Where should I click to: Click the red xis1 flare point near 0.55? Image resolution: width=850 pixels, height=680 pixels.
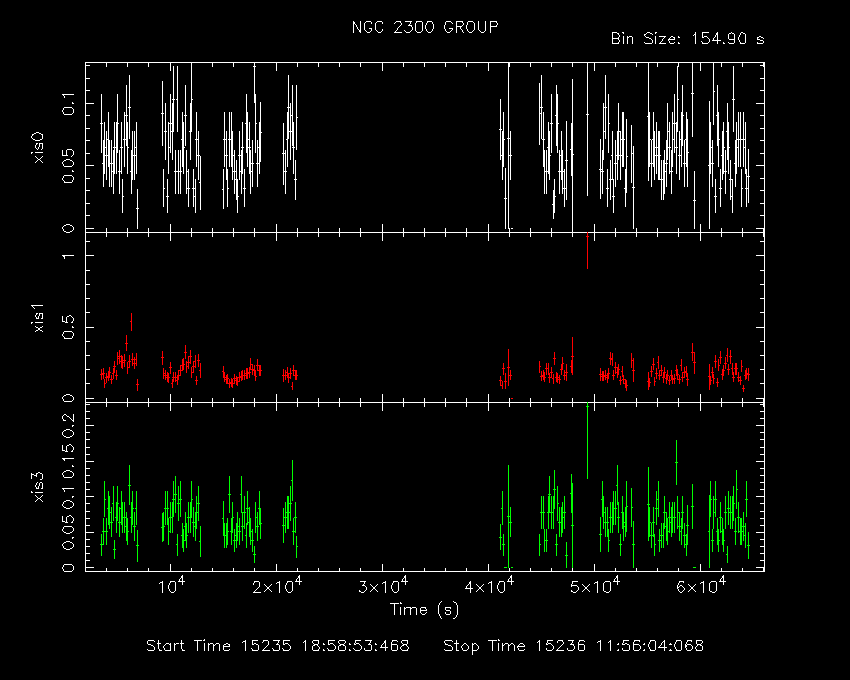coord(131,322)
